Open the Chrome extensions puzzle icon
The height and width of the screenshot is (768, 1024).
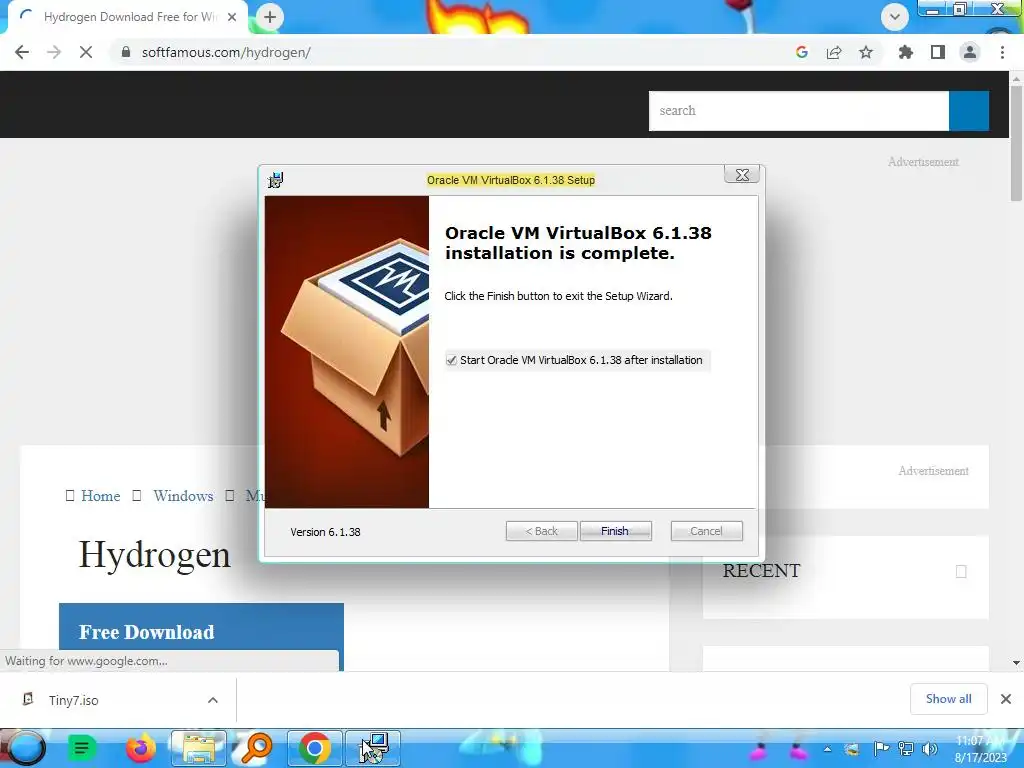[905, 52]
